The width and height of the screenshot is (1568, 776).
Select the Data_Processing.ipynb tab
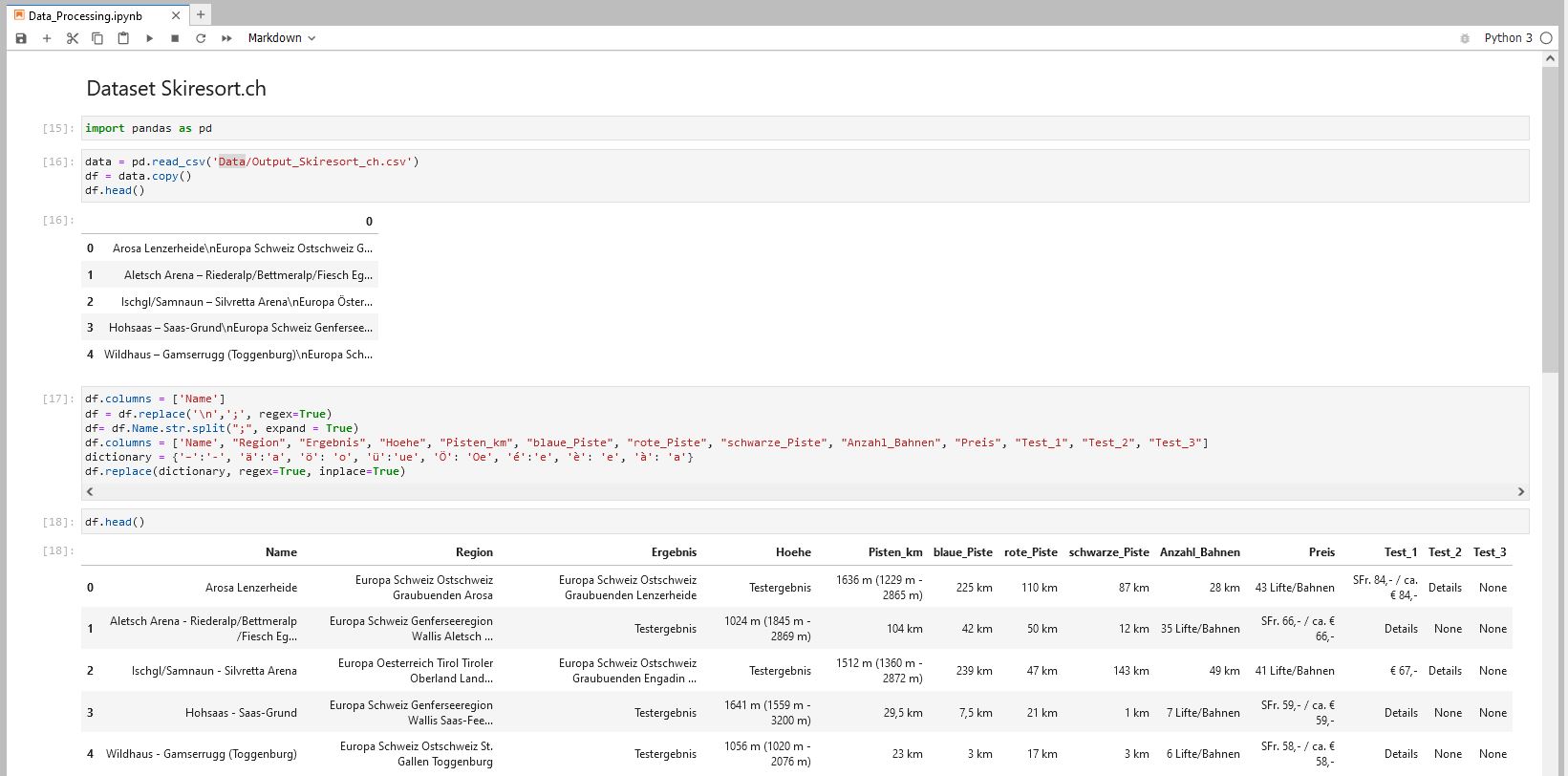[86, 15]
